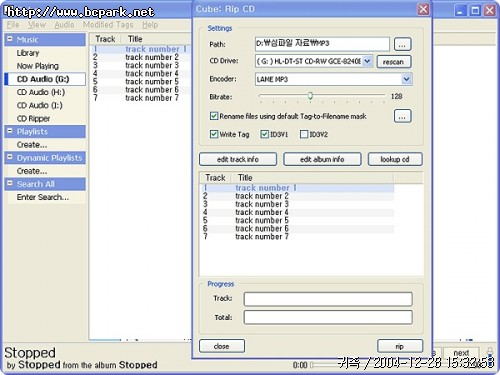Browse for path with the ellipsis button
Viewport: 500px width, 375px height.
pos(402,44)
